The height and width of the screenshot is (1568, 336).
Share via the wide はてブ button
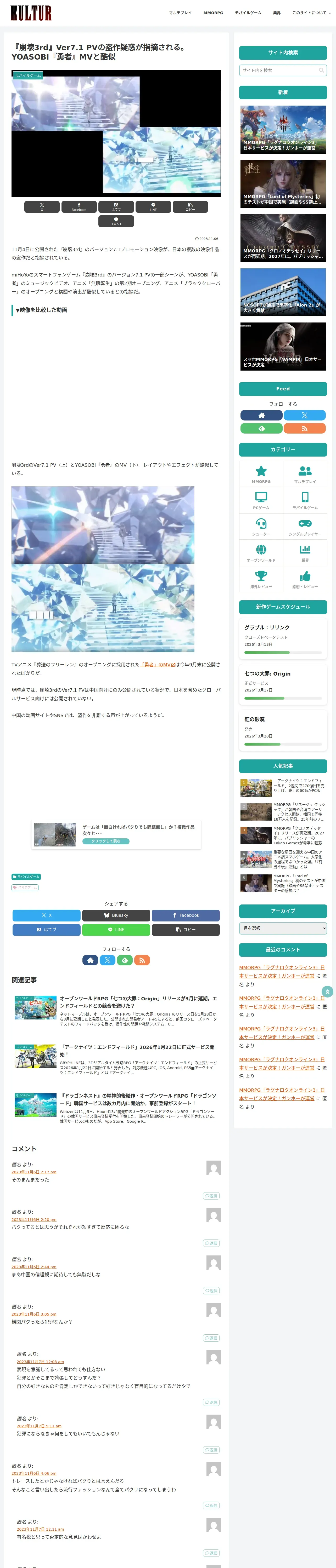pos(46,930)
